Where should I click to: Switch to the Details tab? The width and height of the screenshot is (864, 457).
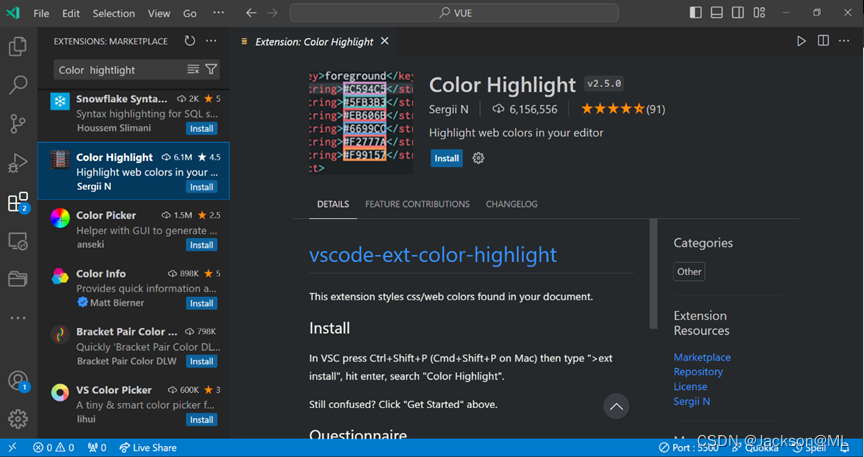click(x=333, y=205)
